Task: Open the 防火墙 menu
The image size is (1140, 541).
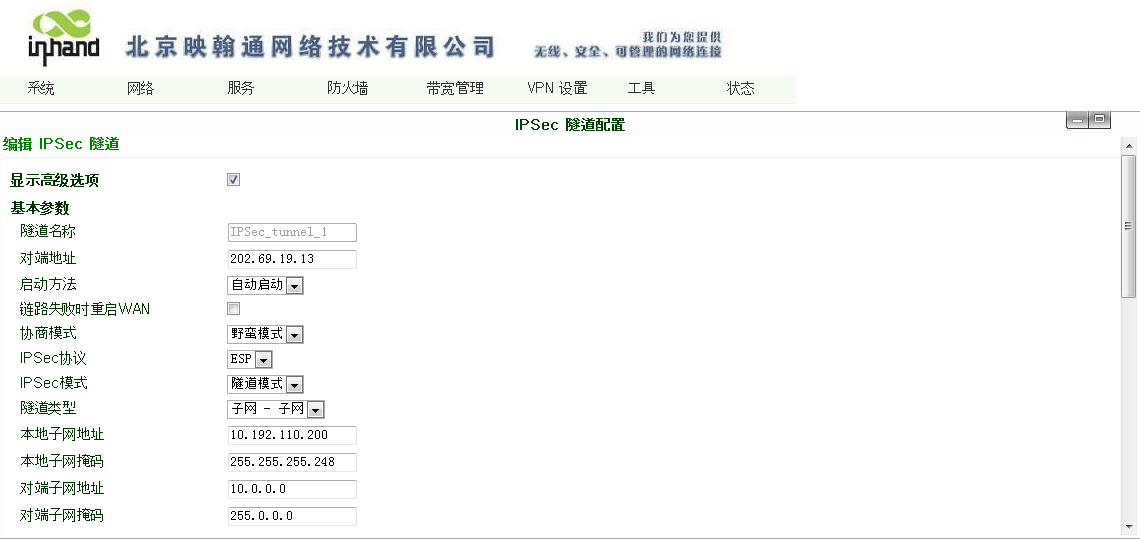Action: (x=347, y=89)
